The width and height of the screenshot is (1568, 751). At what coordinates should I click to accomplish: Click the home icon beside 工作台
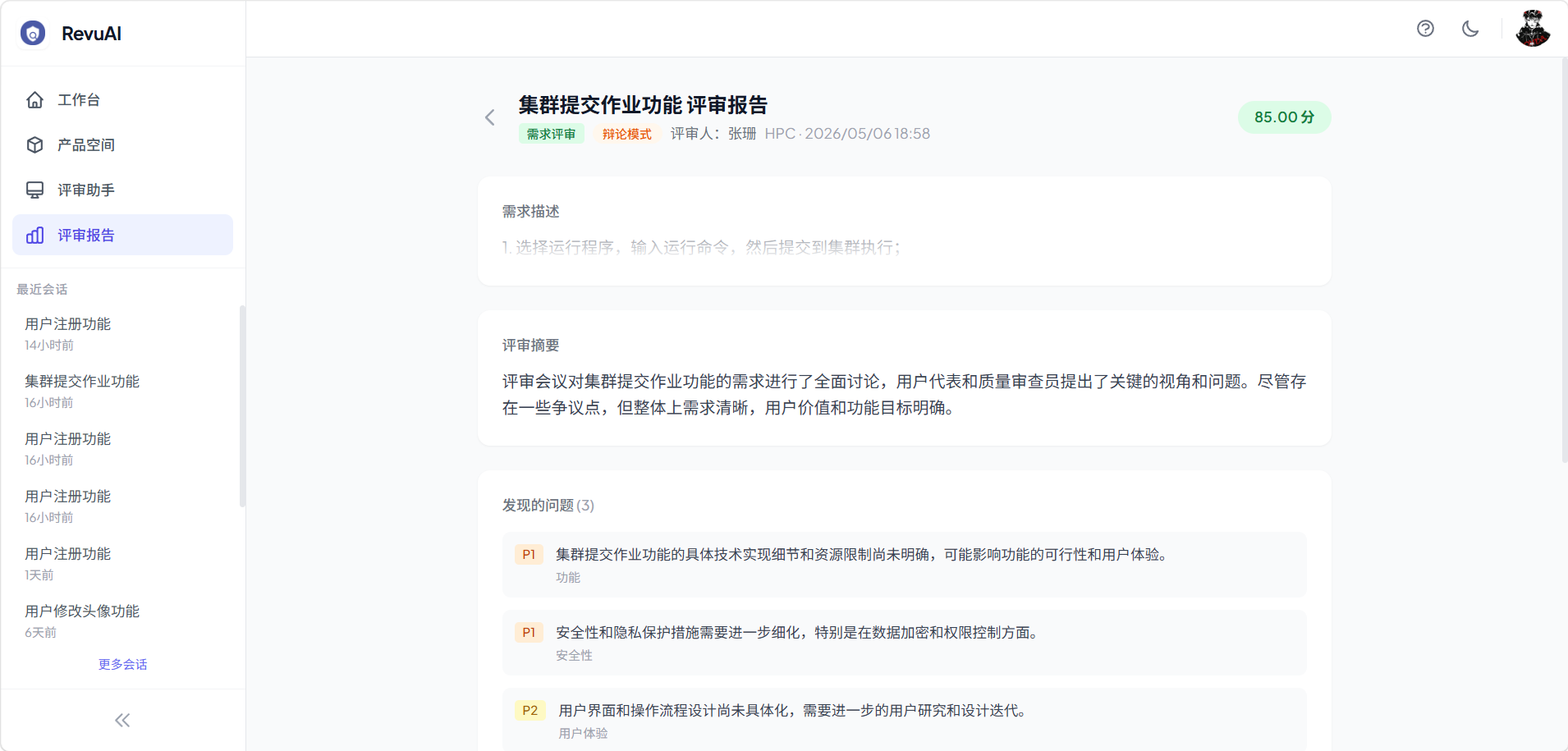coord(34,100)
